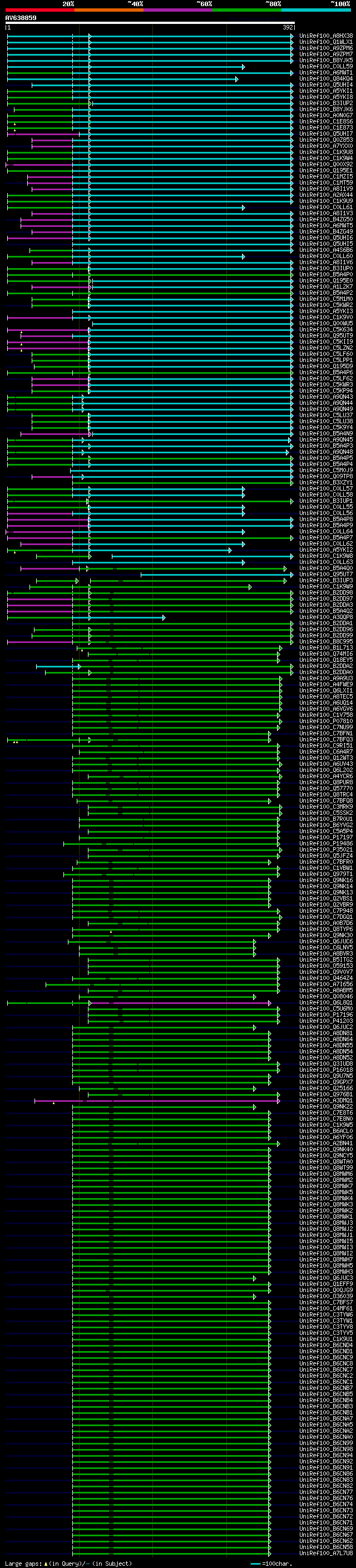Click UniRef100_Q00WU5 label
Image resolution: width=356 pixels, height=1568 pixels.
(326, 324)
